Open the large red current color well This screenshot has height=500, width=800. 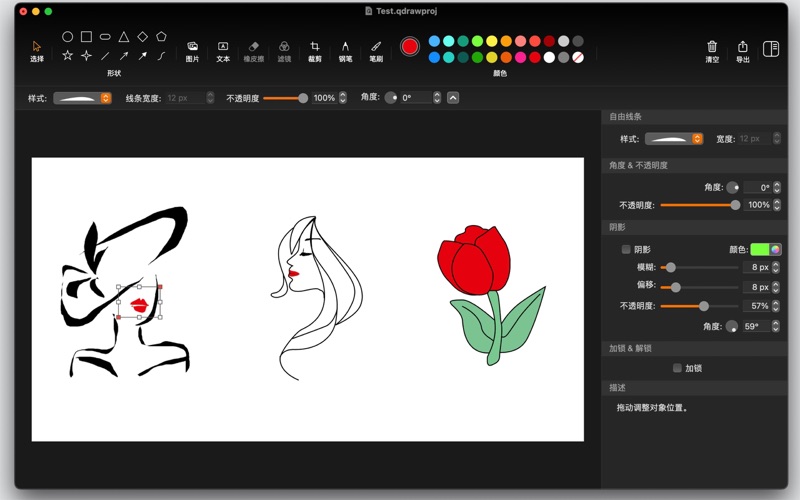(x=409, y=47)
